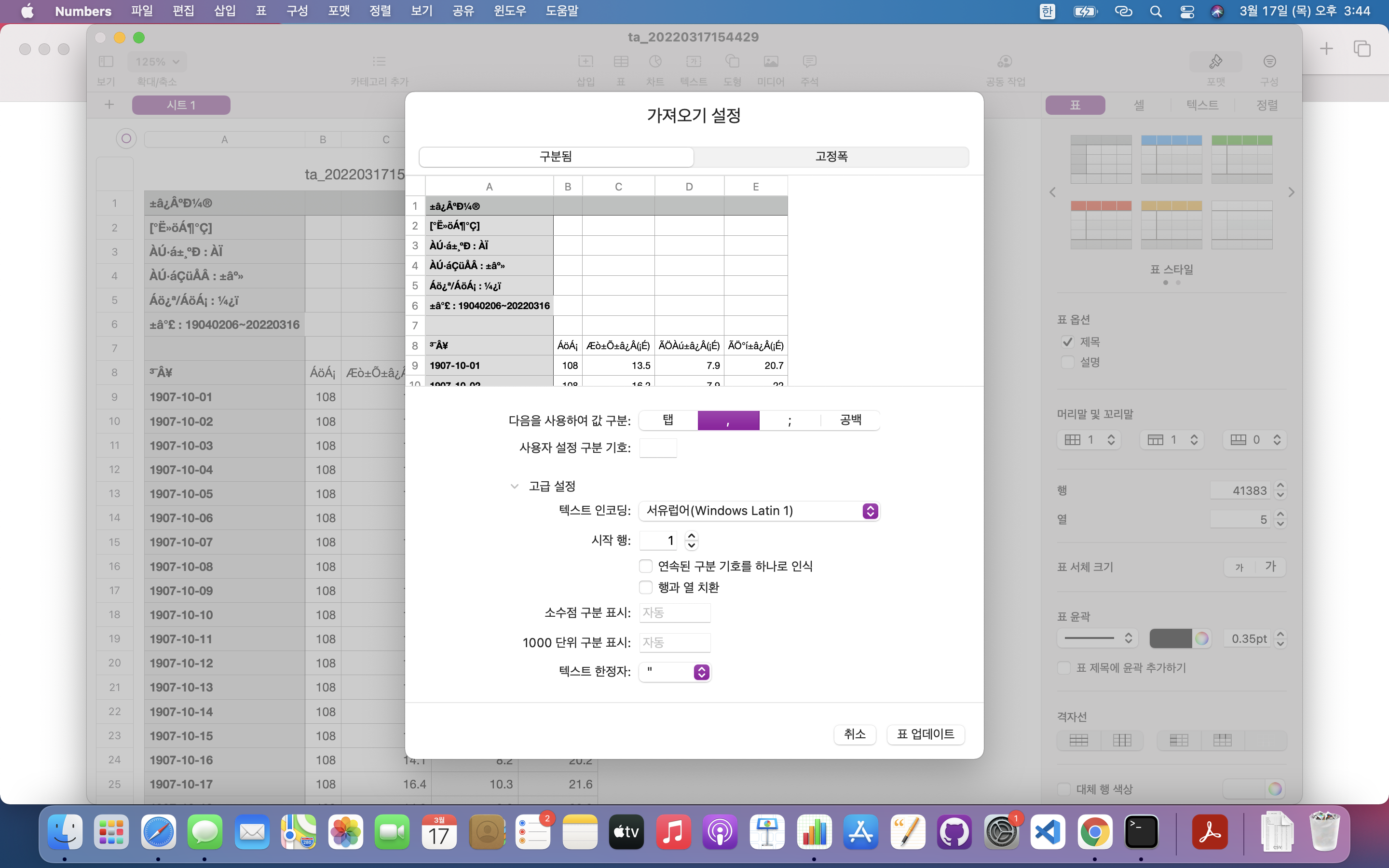Open Terminal from the Dock
This screenshot has height=868, width=1389.
click(x=1141, y=832)
